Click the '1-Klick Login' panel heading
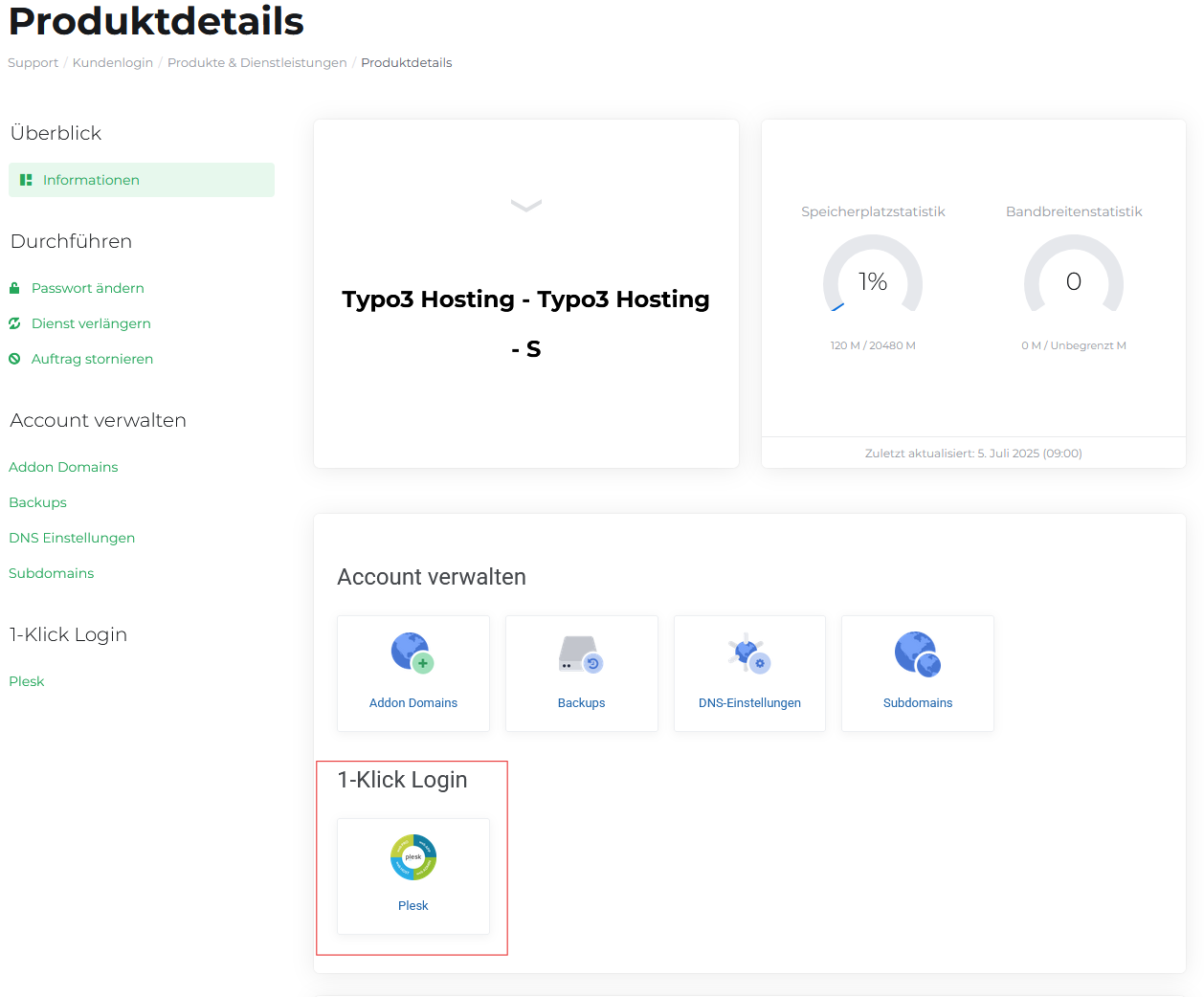The width and height of the screenshot is (1204, 997). 402,780
